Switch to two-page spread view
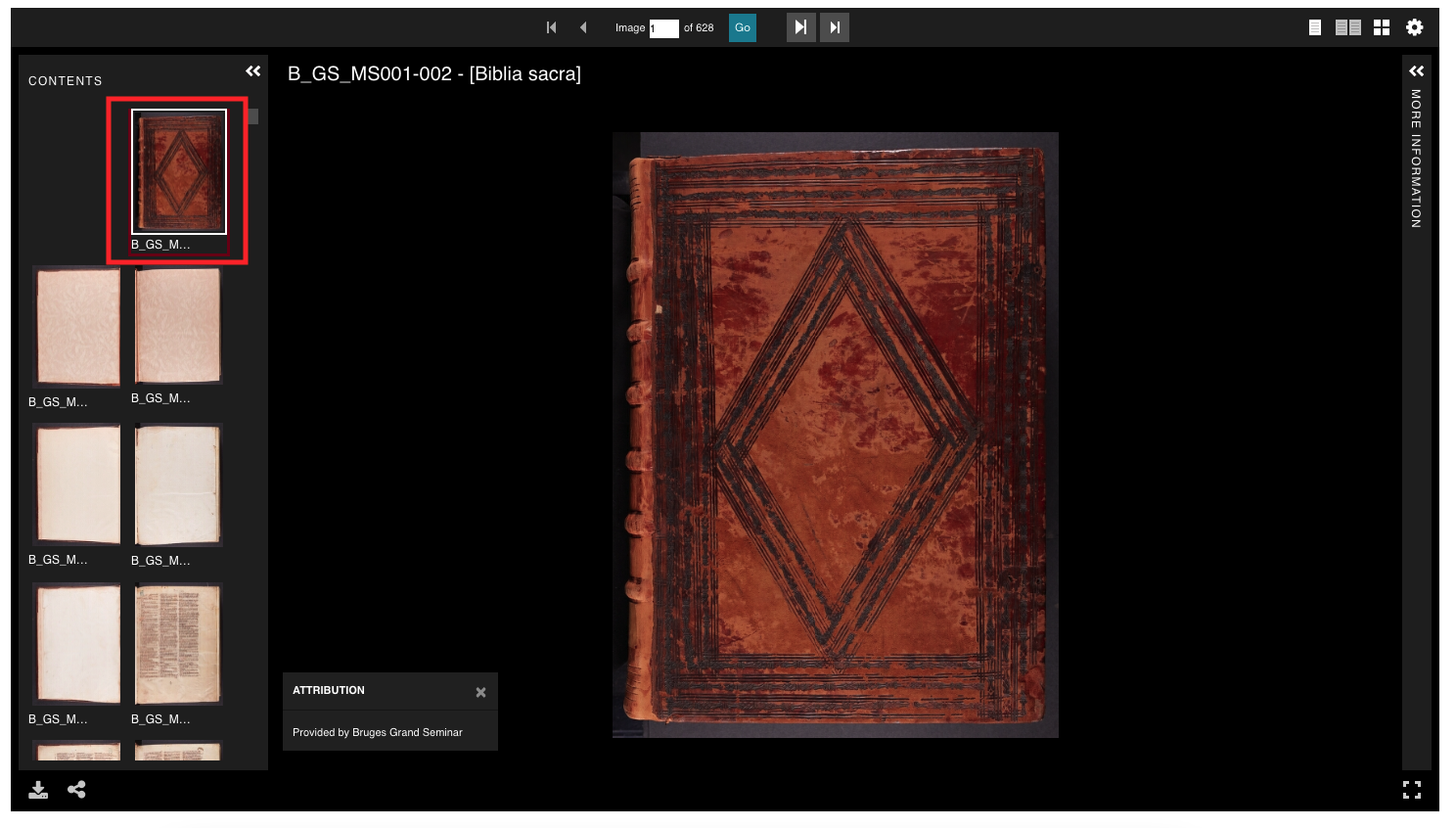The image size is (1456, 828). tap(1347, 26)
